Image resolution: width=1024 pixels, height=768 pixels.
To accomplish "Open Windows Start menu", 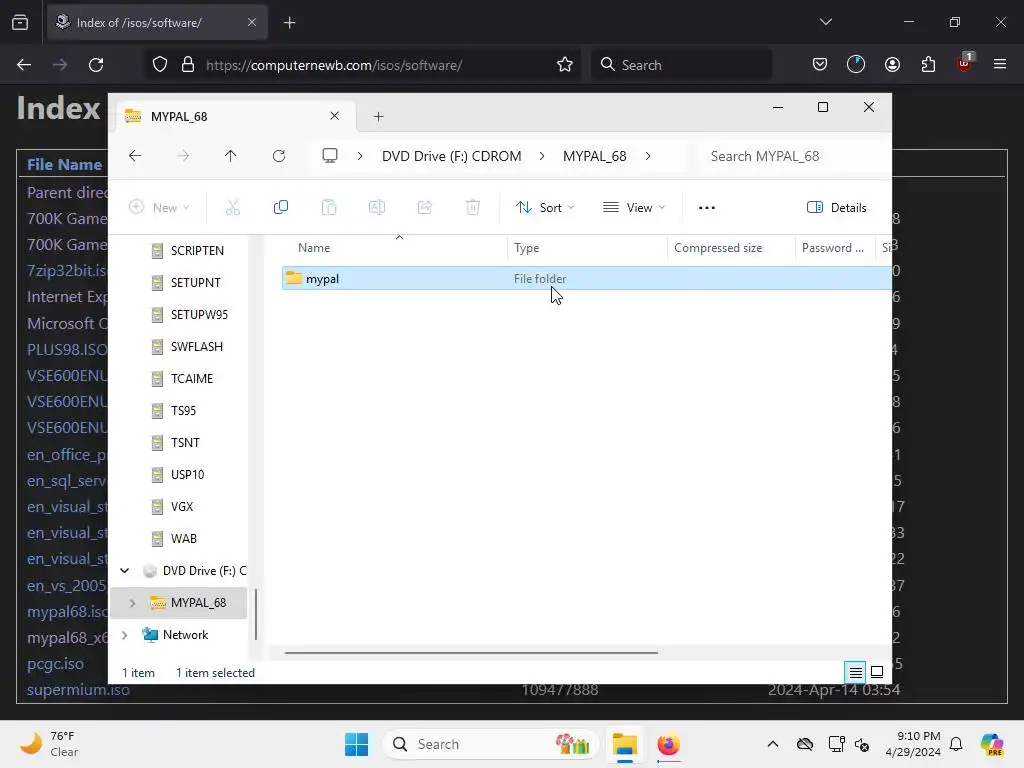I will coord(357,744).
